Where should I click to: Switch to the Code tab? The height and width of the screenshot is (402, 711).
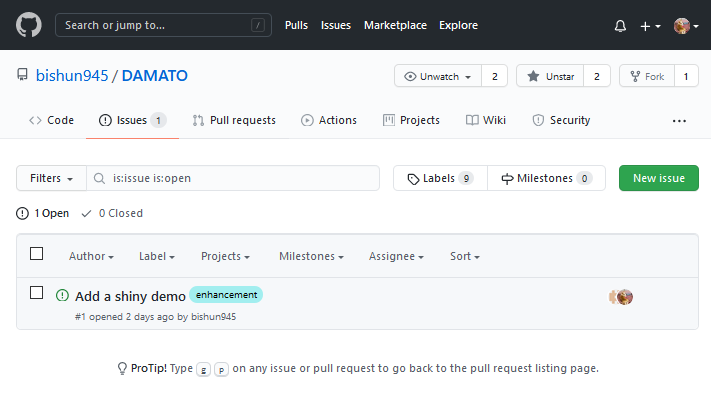pos(51,120)
